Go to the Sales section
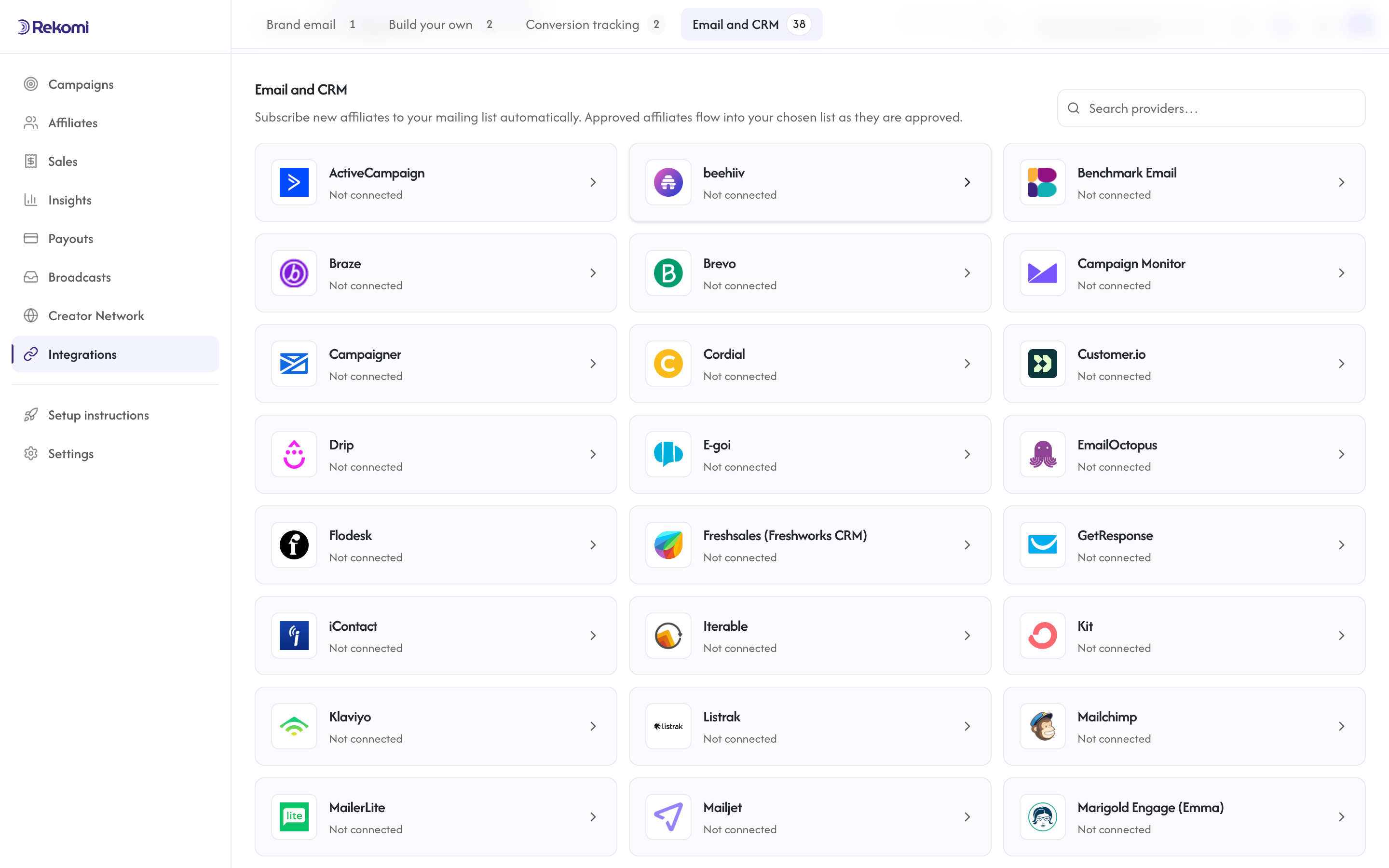 point(115,162)
